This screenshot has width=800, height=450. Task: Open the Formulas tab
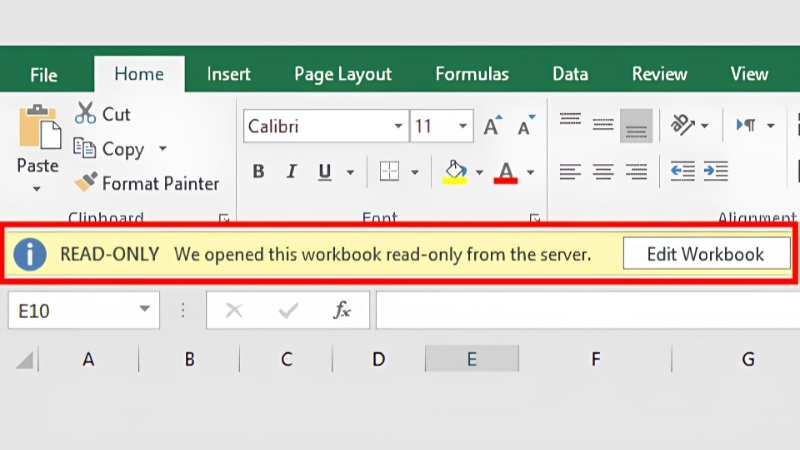tap(472, 74)
